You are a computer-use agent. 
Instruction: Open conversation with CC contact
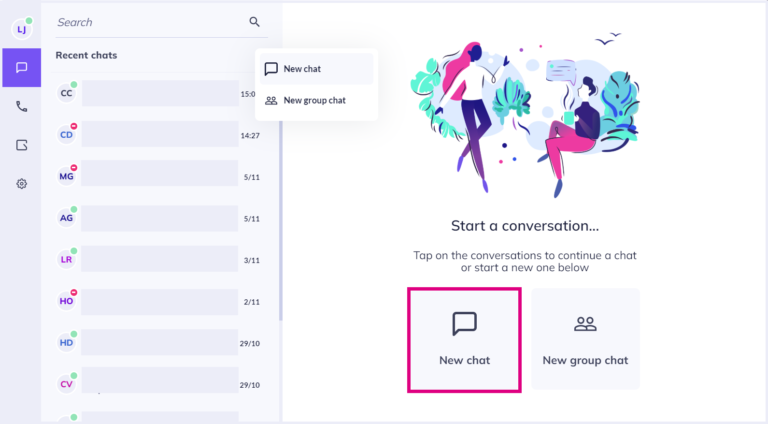[159, 94]
